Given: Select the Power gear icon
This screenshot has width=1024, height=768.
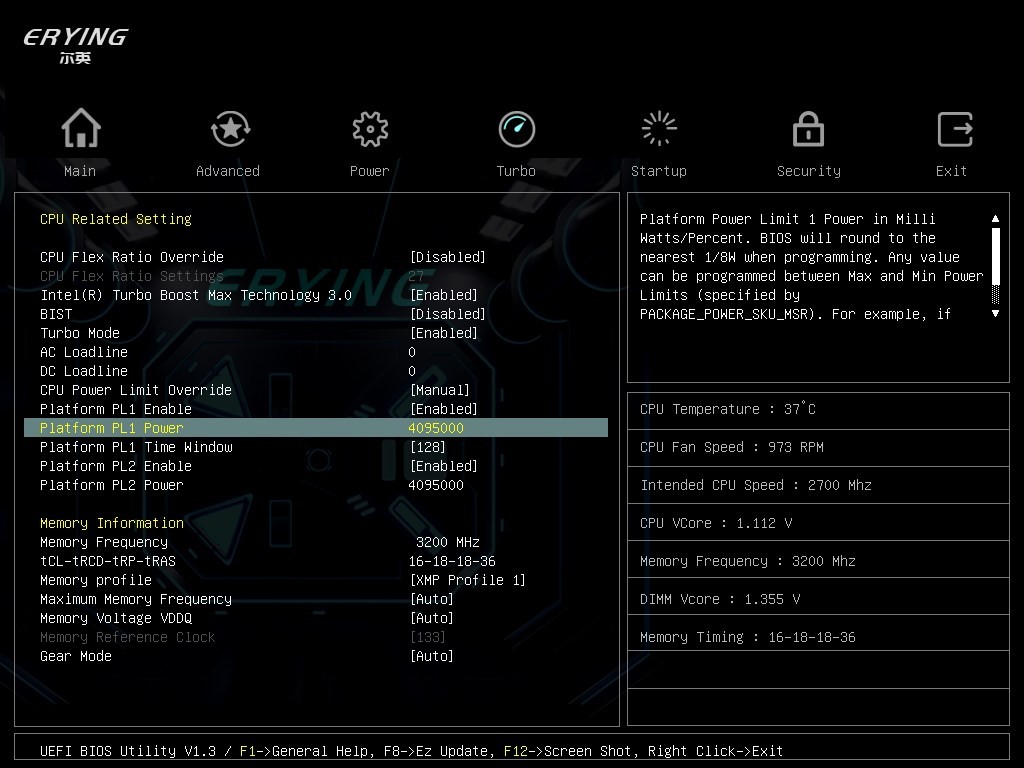Looking at the screenshot, I should pyautogui.click(x=370, y=129).
